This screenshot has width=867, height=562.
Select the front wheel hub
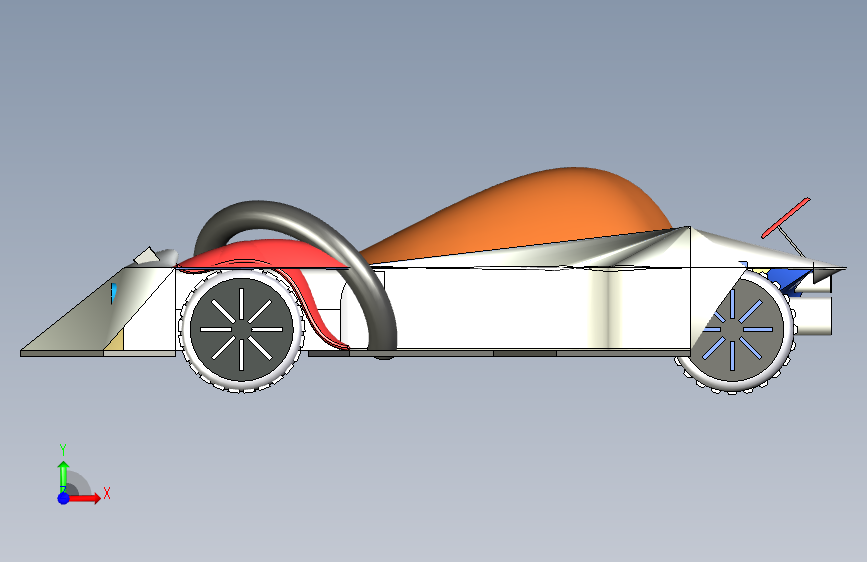[242, 330]
